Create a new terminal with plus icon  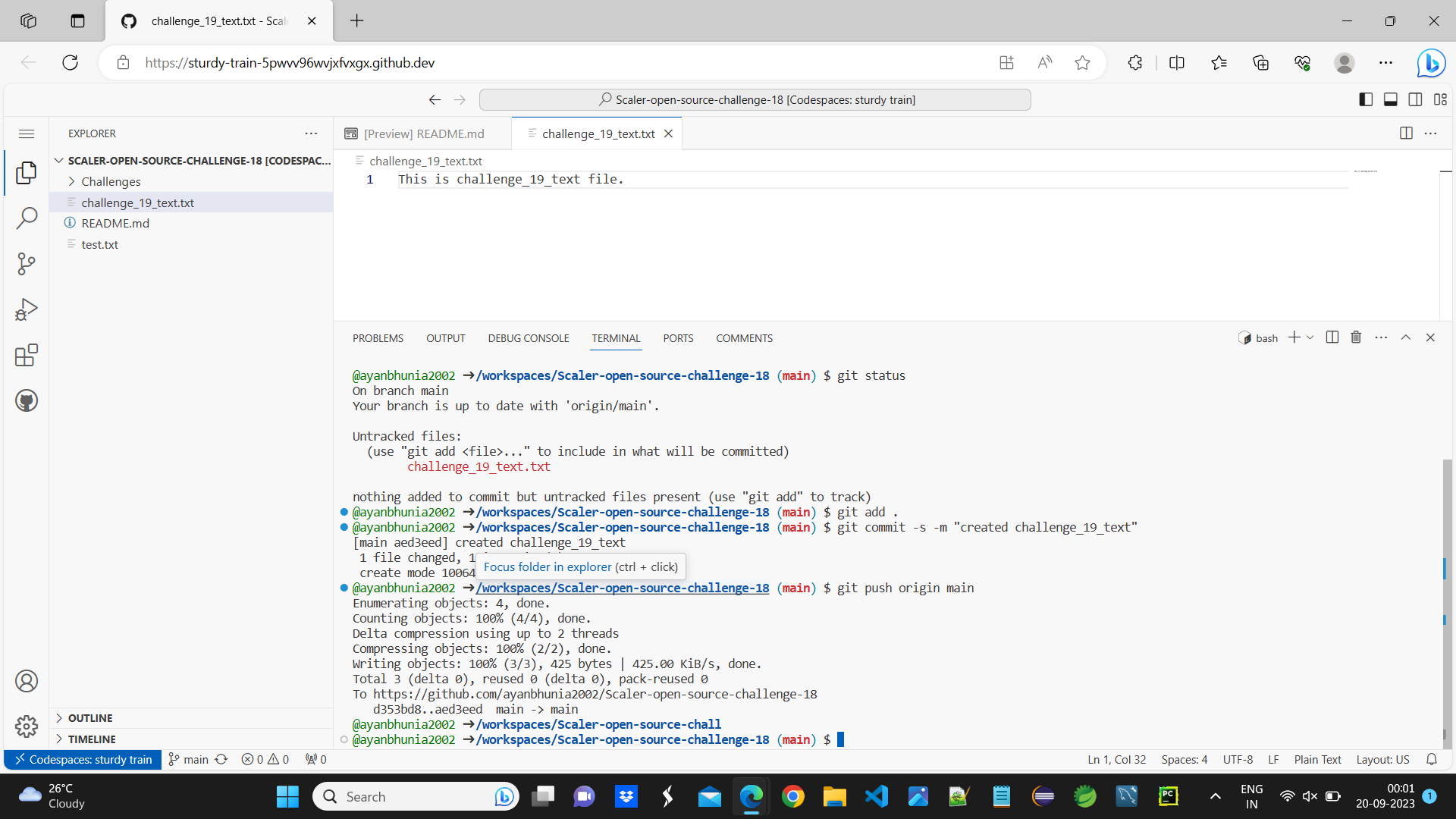(1292, 337)
